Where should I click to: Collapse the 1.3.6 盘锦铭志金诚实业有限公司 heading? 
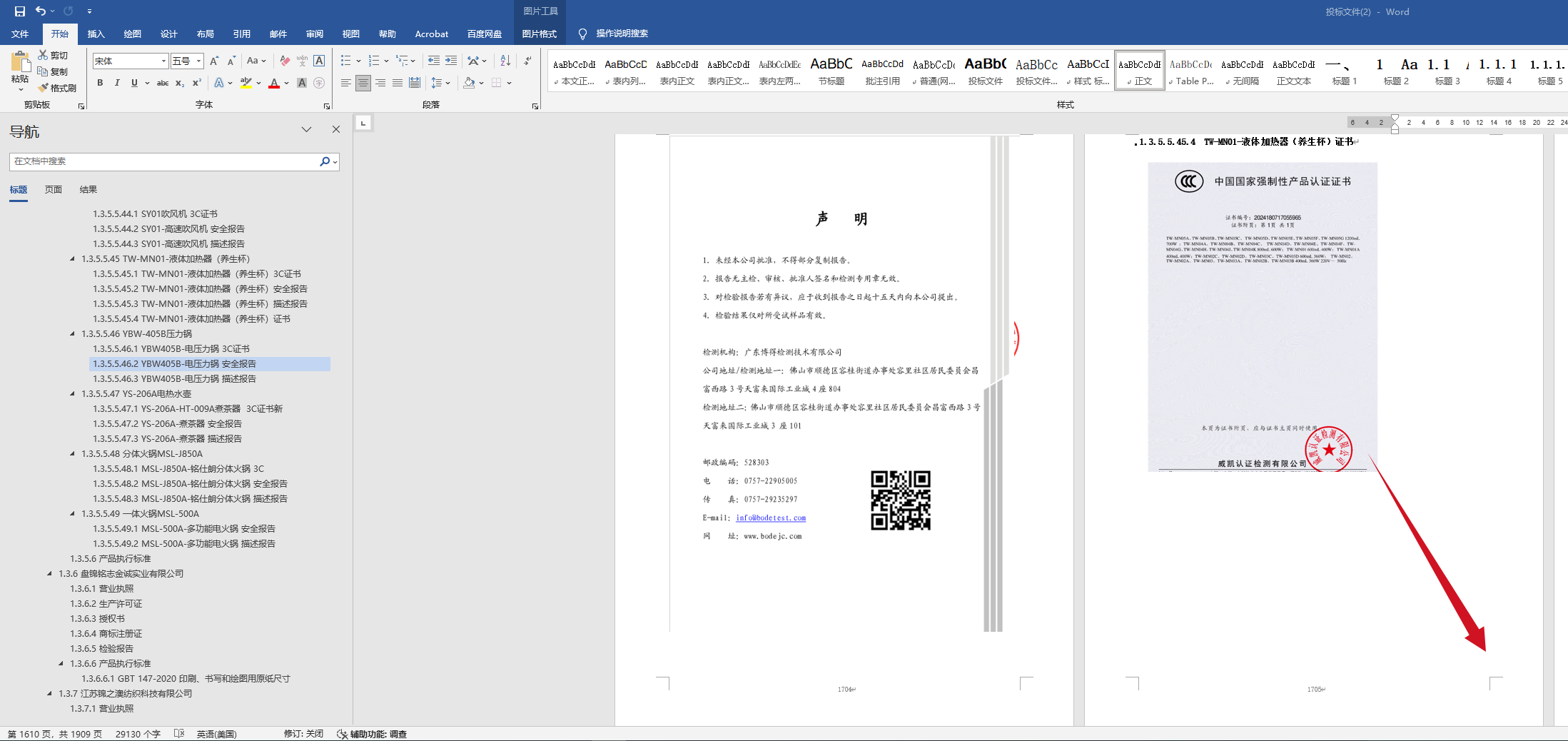point(49,573)
